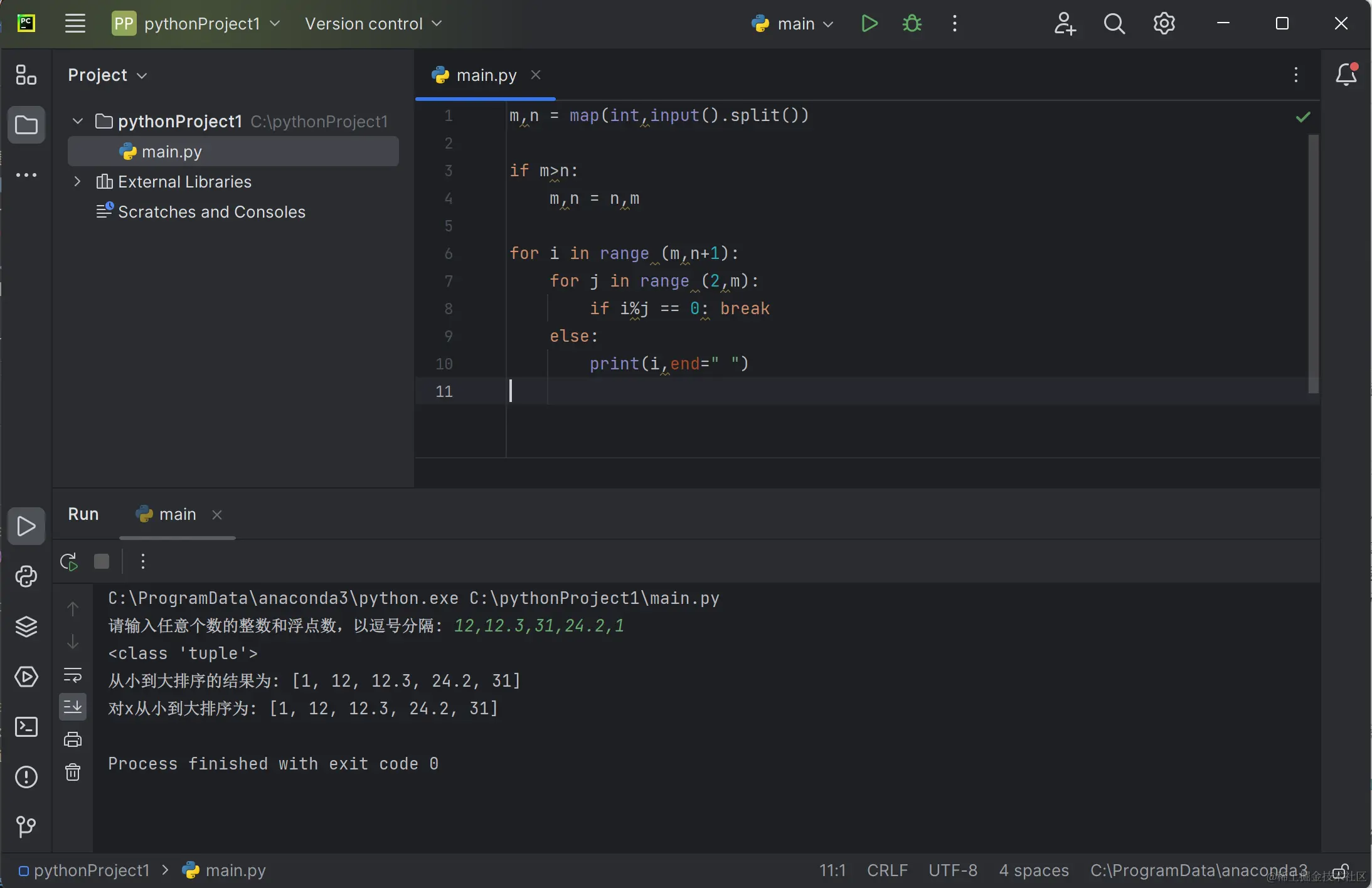This screenshot has height=888, width=1372.
Task: Toggle soft-wrap in the run console
Action: (x=73, y=675)
